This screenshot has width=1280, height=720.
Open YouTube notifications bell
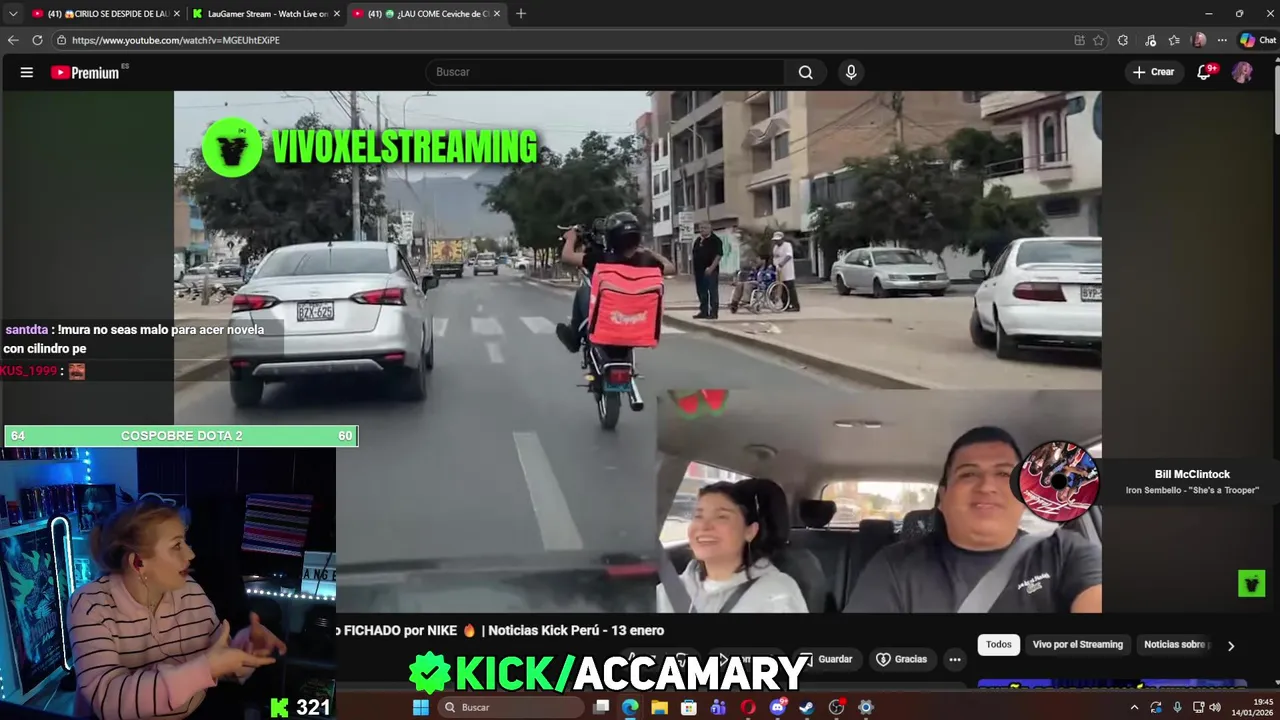click(1205, 72)
